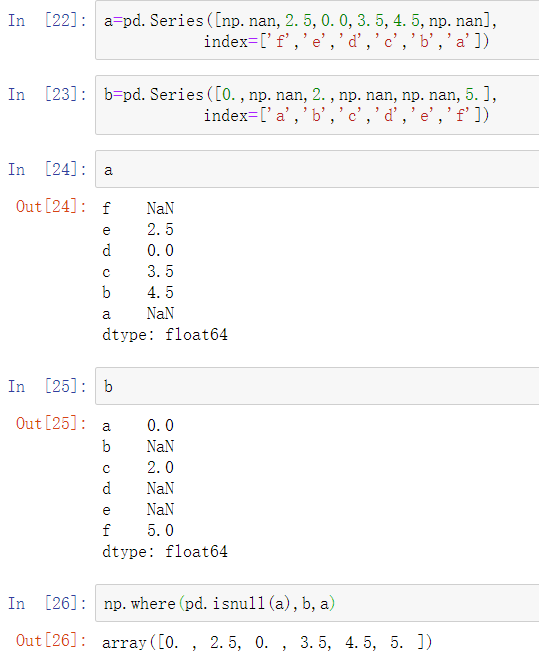Viewport: 539px width, 666px height.
Task: Click the In [25] prompt label
Action: coord(47,386)
